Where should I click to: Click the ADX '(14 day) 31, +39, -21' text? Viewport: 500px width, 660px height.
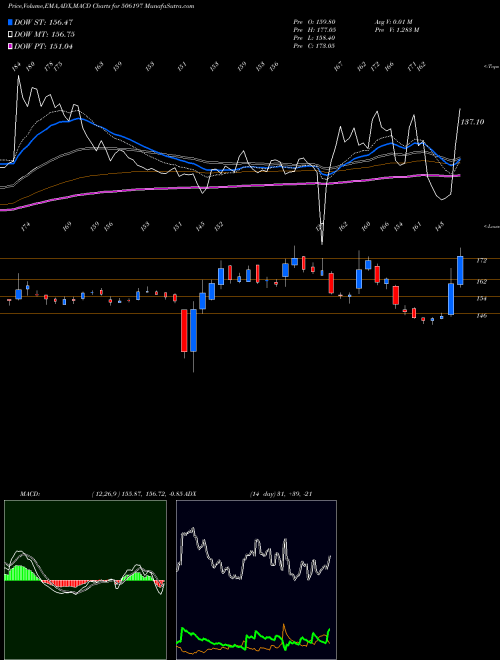click(281, 494)
